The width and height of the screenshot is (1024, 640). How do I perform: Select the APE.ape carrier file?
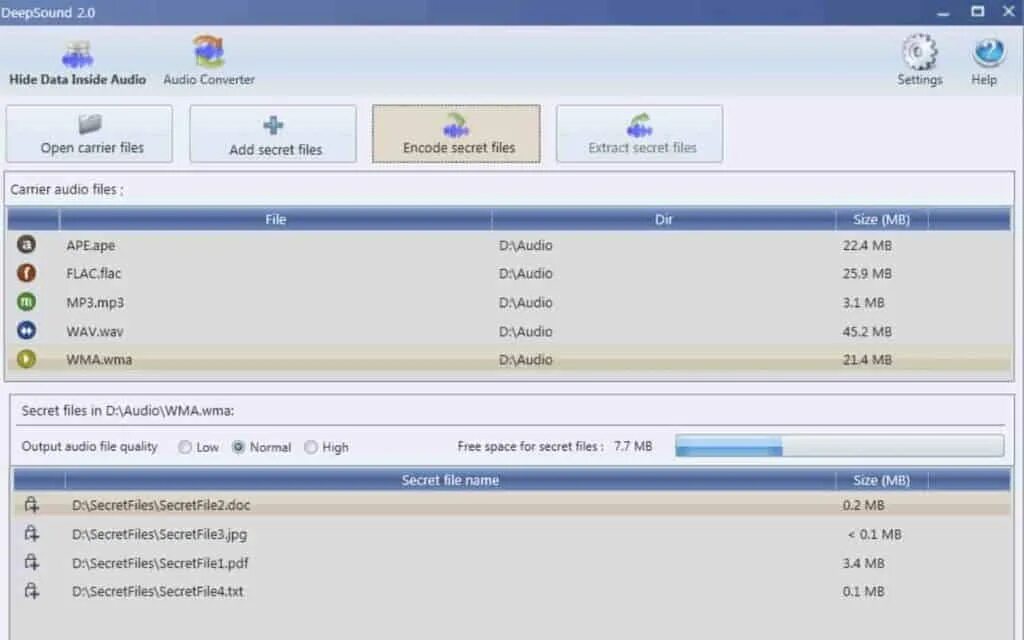tap(509, 246)
